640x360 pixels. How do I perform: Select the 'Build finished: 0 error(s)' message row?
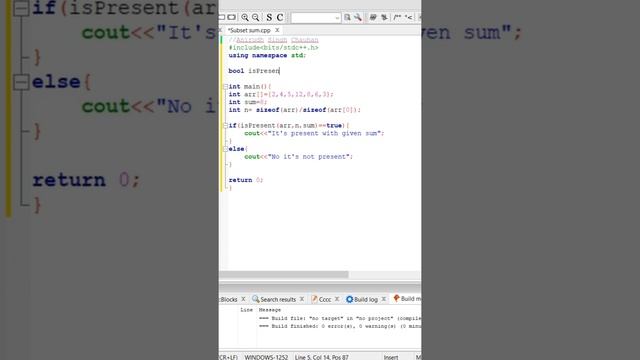[340, 327]
